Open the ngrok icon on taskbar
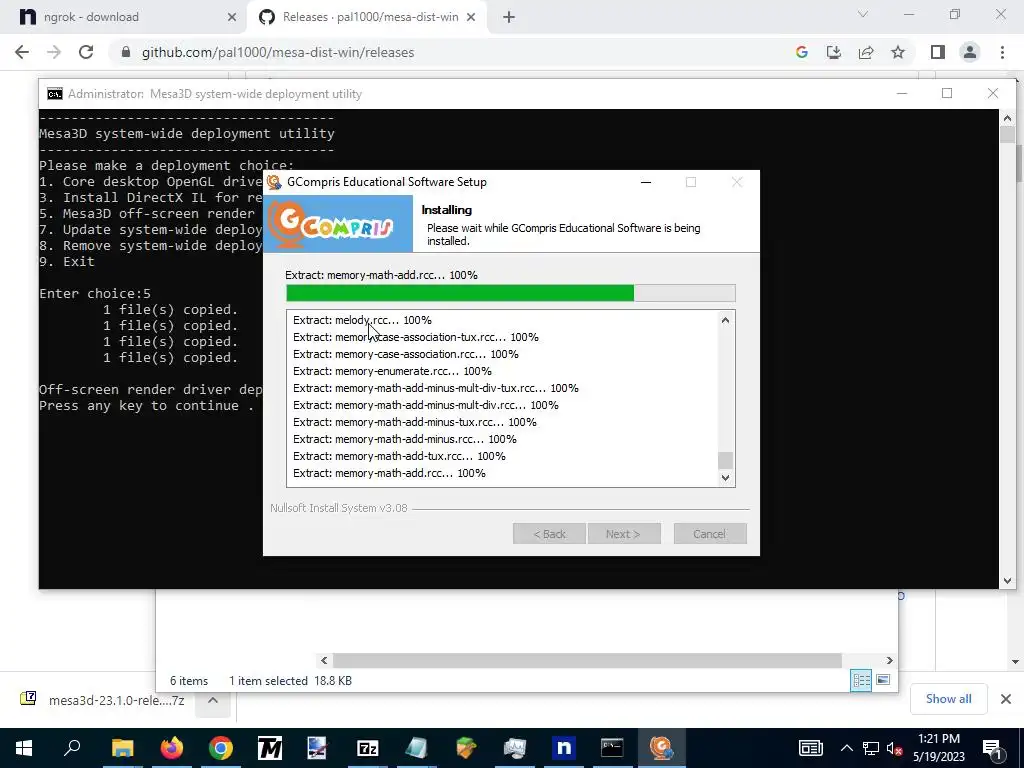The width and height of the screenshot is (1024, 768). [x=563, y=748]
